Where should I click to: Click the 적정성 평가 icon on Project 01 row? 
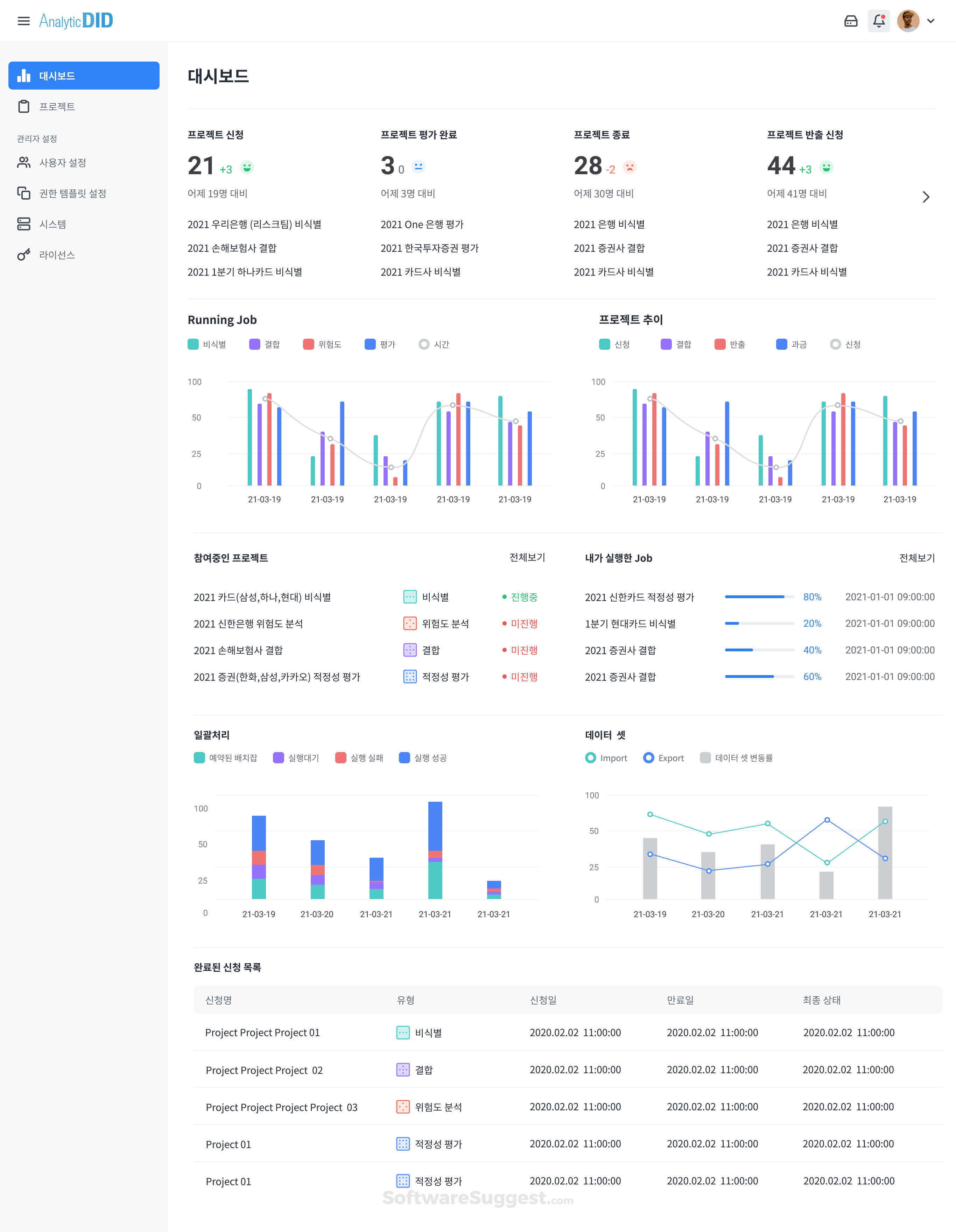402,1144
